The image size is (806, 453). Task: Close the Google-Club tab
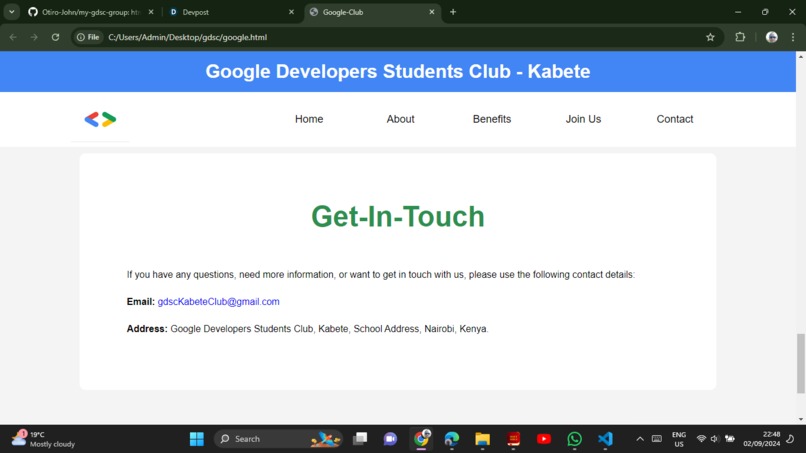pos(432,12)
